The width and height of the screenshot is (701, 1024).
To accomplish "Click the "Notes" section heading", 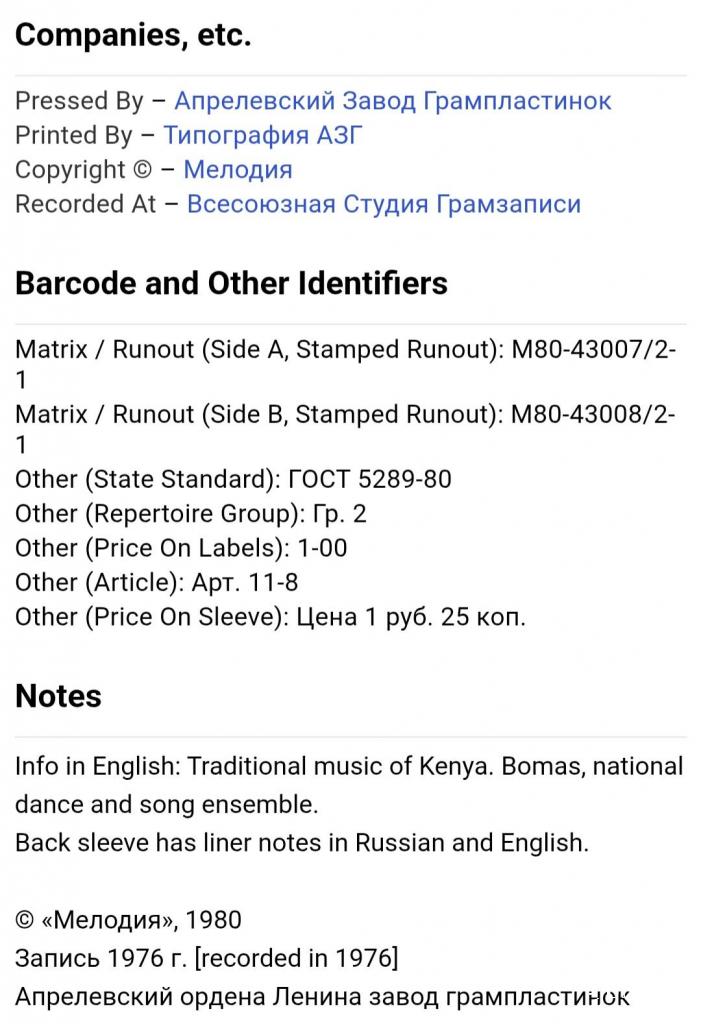I will click(x=58, y=696).
